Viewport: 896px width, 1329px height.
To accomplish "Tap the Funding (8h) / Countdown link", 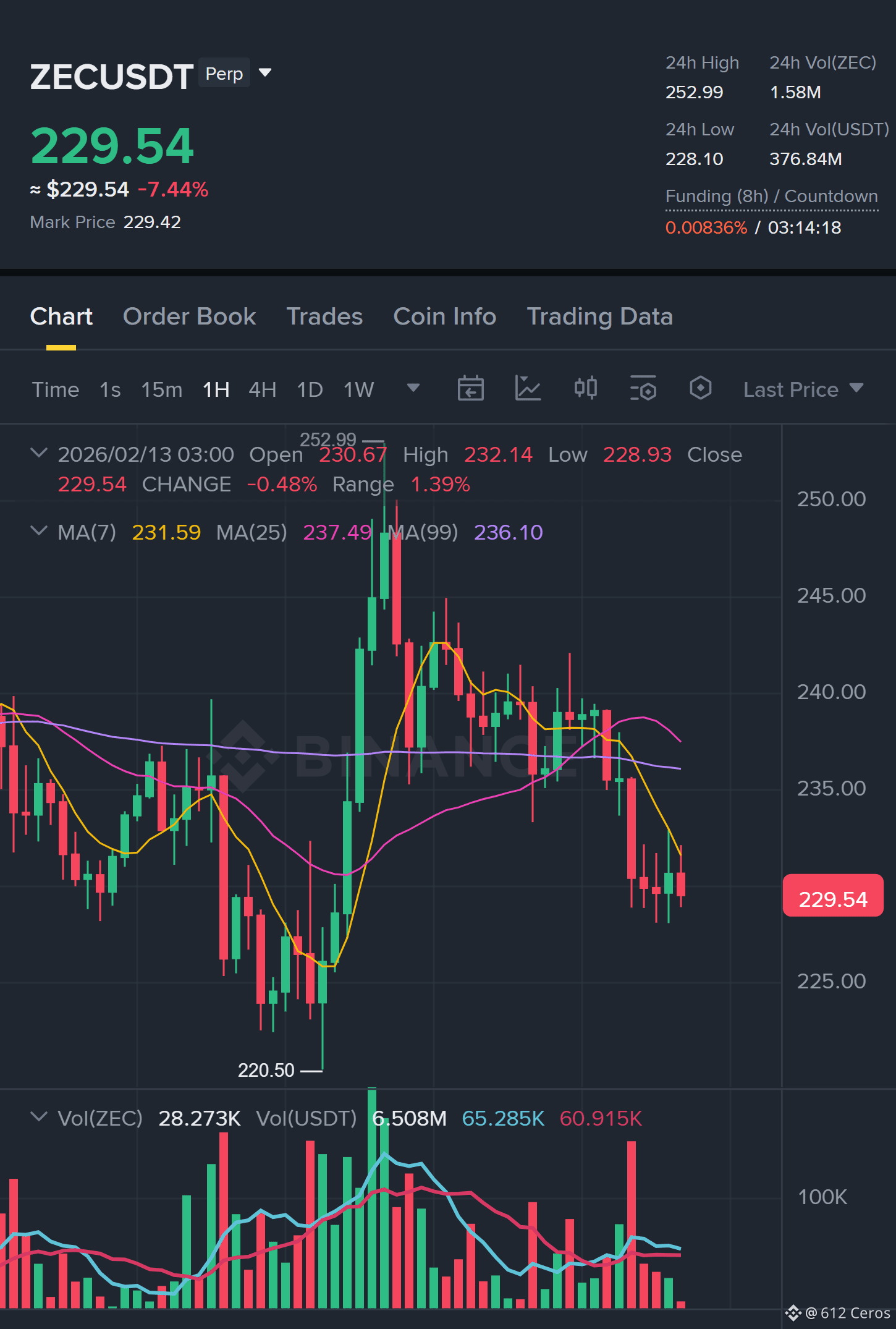I will pyautogui.click(x=771, y=197).
